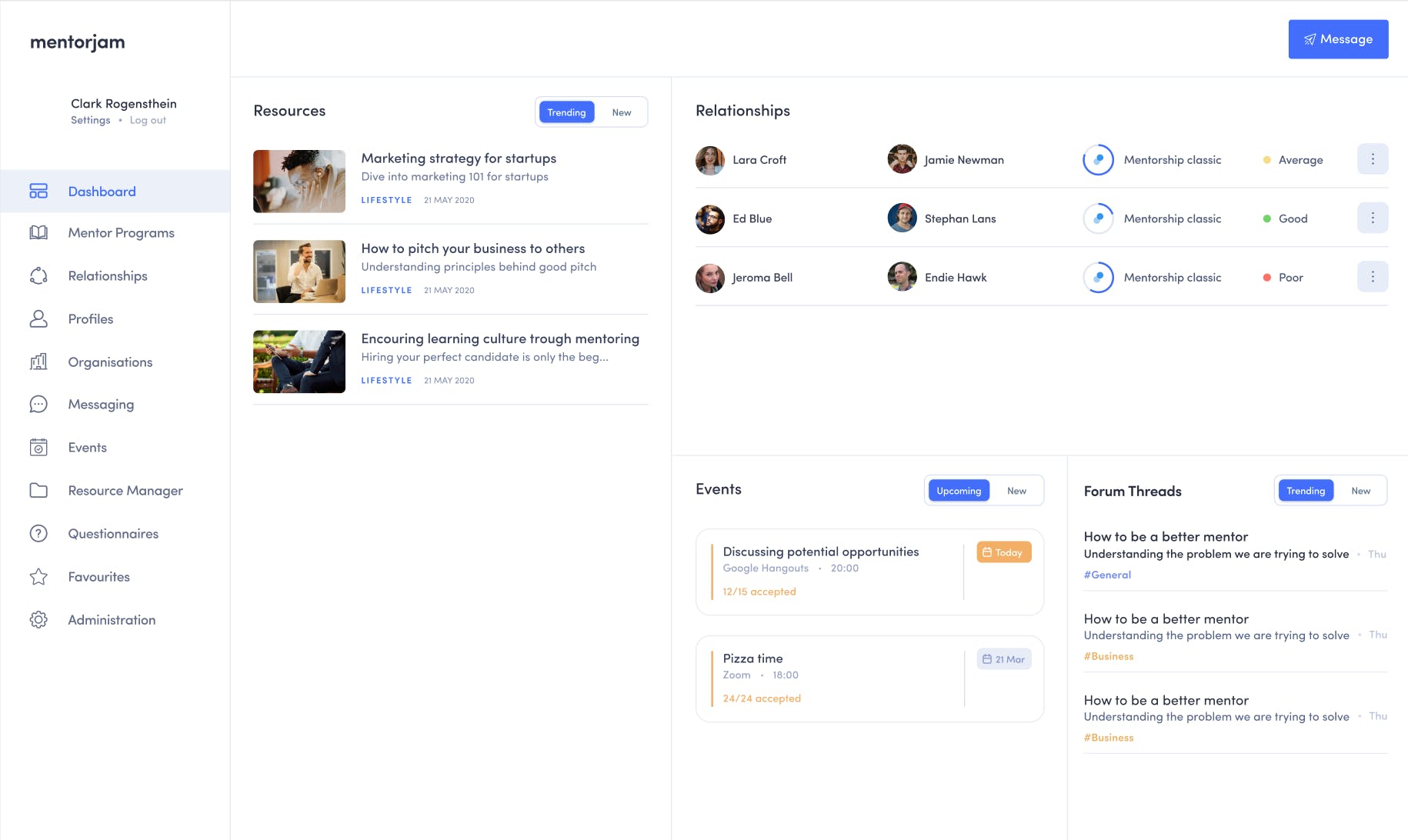Click the Favourites star icon
Viewport: 1408px width, 840px height.
click(x=38, y=576)
